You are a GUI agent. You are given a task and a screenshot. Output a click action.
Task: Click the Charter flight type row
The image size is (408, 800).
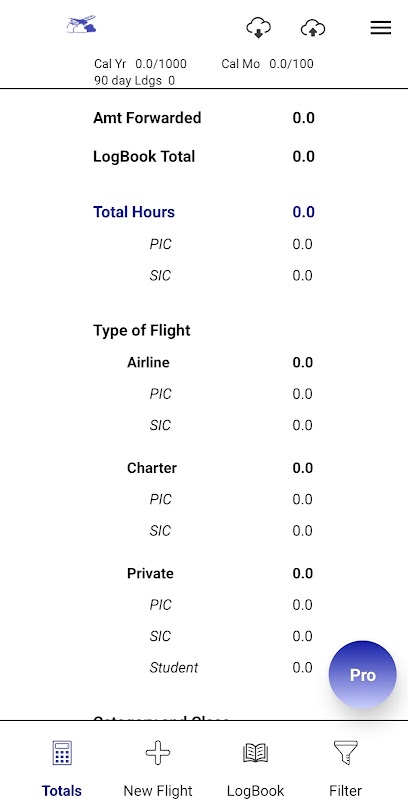click(220, 468)
